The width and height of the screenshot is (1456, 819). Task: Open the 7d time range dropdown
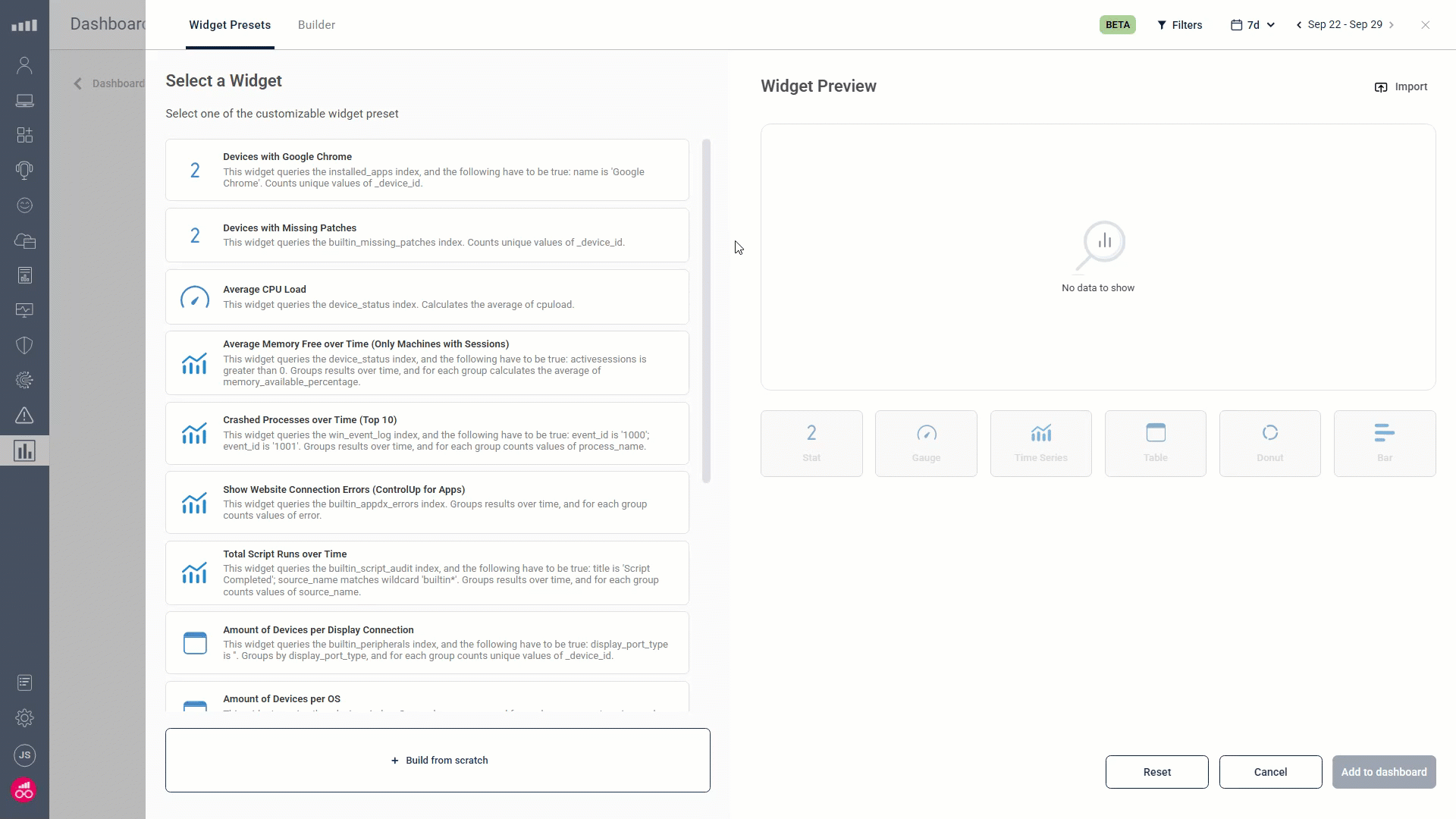point(1253,25)
